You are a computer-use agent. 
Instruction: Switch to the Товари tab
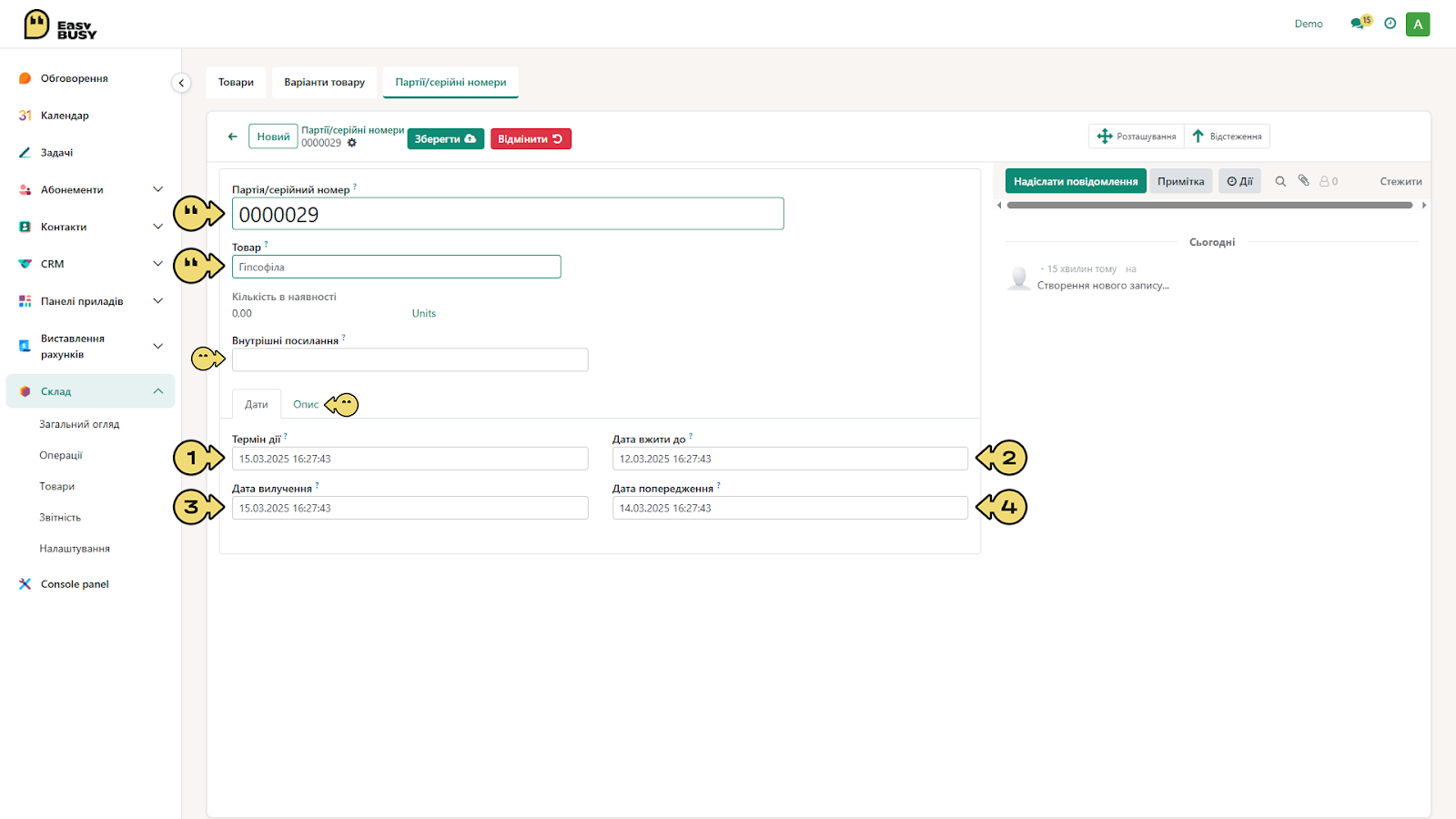pyautogui.click(x=236, y=82)
